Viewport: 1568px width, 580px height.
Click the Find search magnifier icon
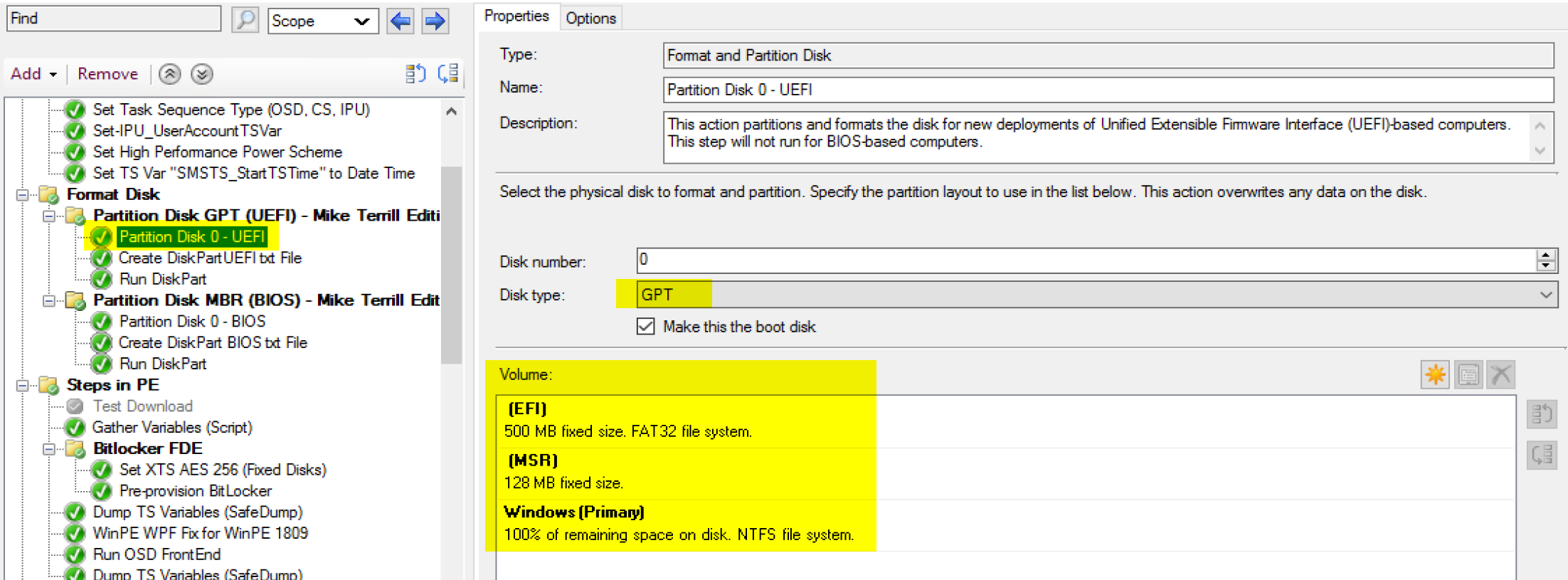(x=245, y=20)
